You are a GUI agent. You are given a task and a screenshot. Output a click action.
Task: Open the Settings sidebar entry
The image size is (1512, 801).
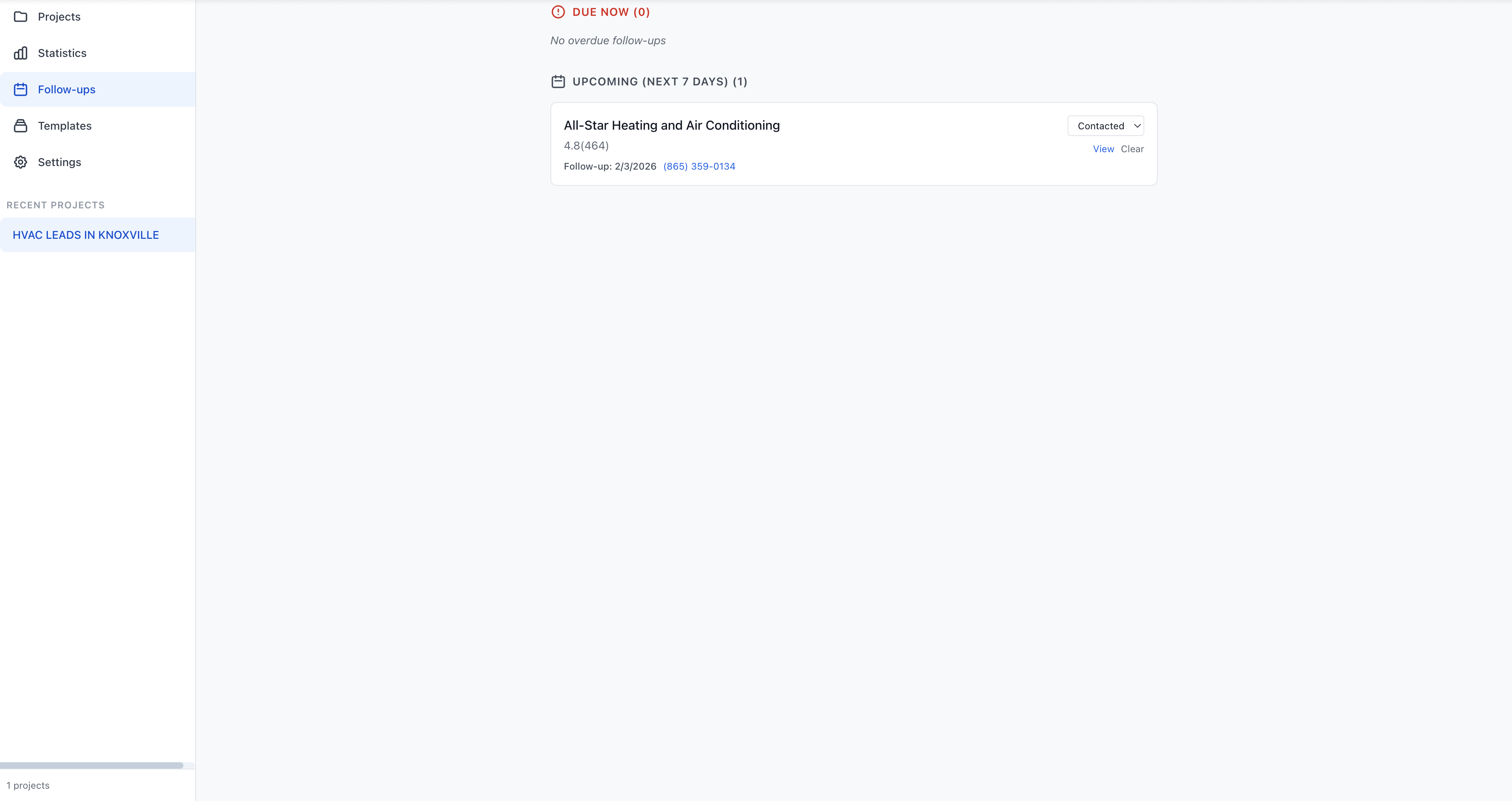[x=59, y=162]
